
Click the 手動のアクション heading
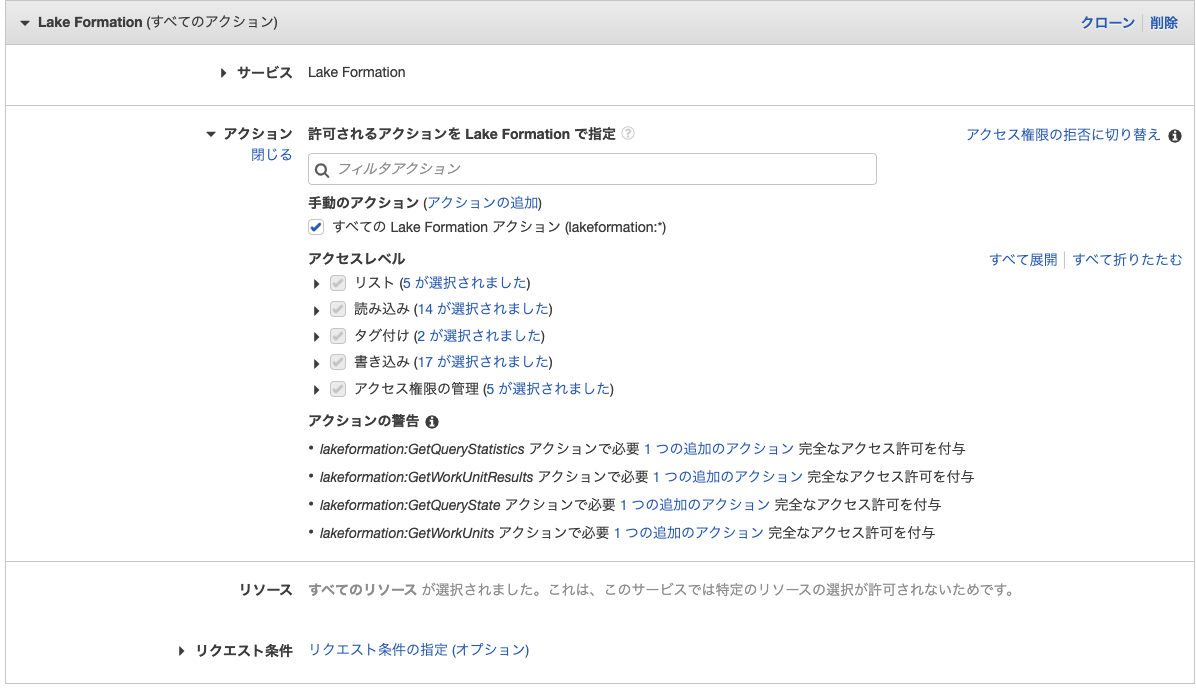363,203
